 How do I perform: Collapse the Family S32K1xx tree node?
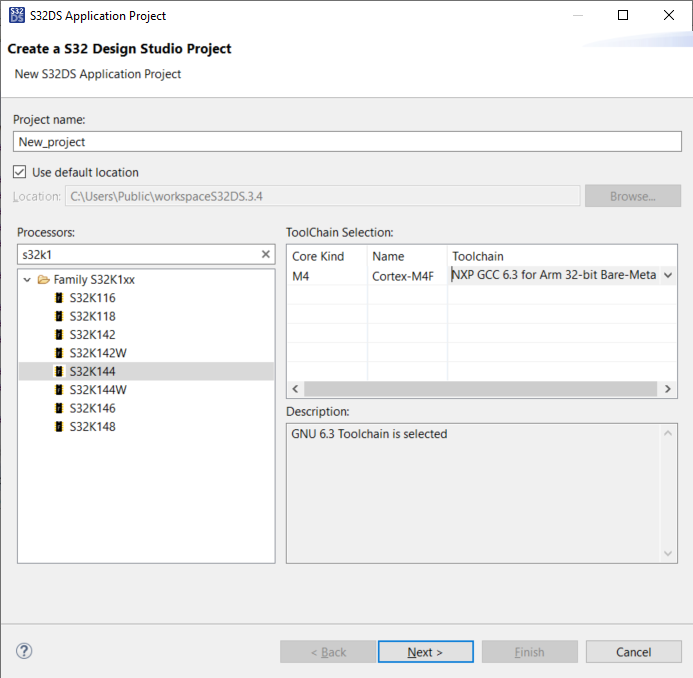pyautogui.click(x=28, y=280)
